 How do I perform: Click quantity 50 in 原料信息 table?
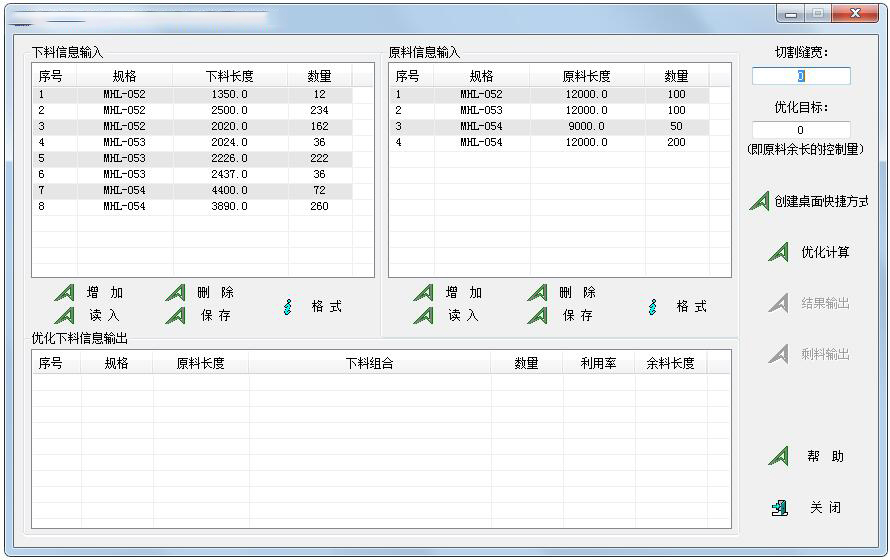click(677, 126)
